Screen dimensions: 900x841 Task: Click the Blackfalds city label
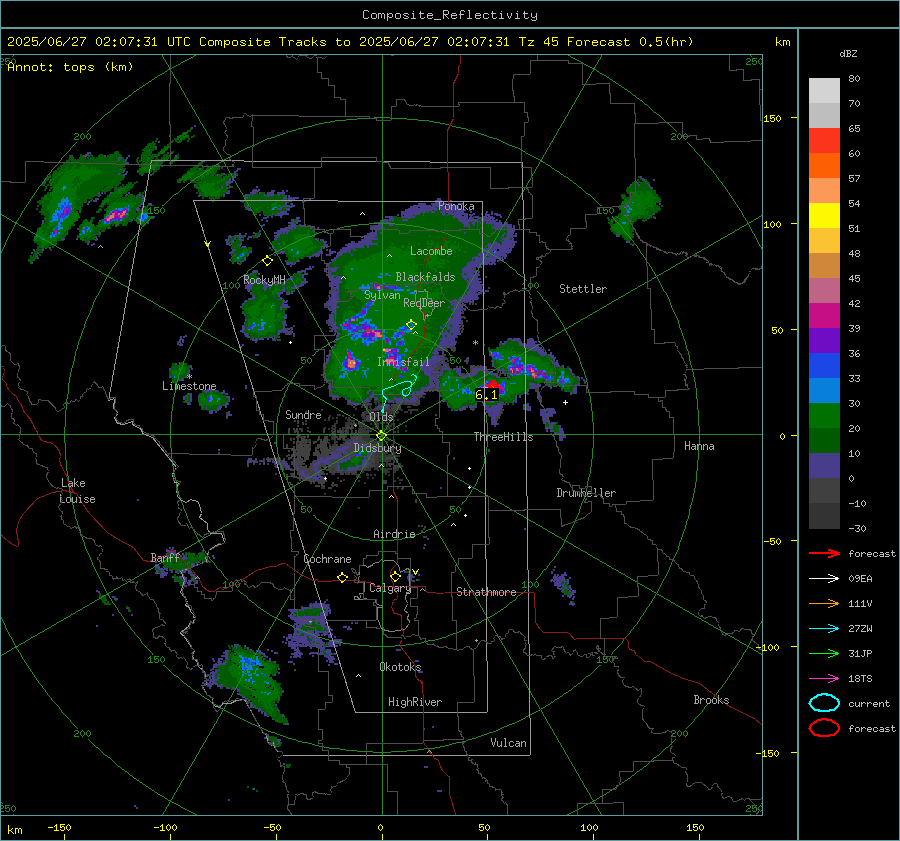pos(425,277)
